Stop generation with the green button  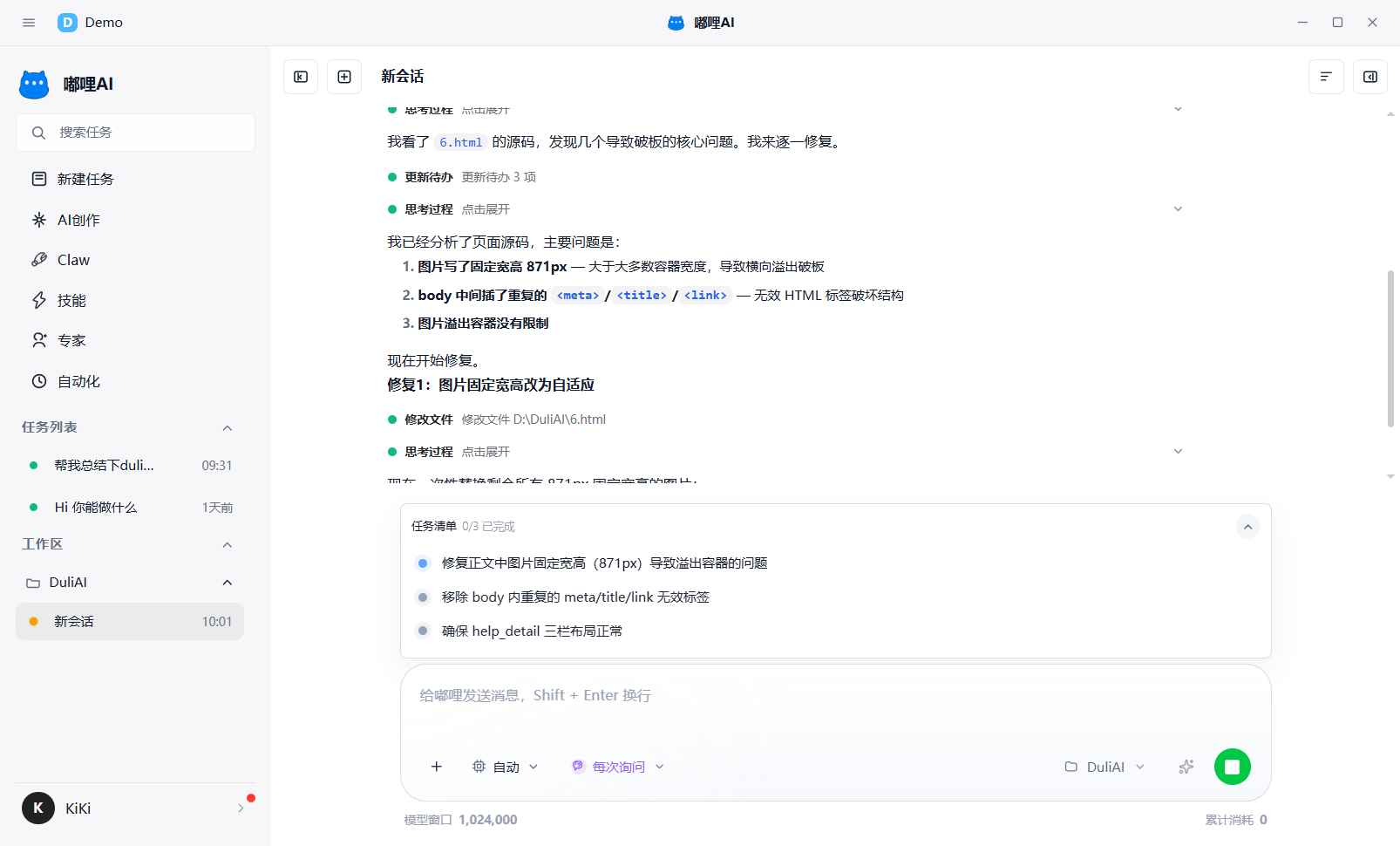coord(1233,767)
